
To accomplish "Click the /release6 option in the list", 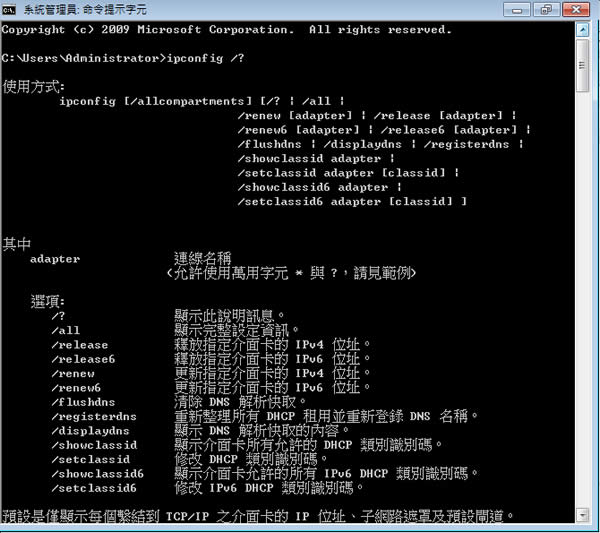I will coord(83,359).
